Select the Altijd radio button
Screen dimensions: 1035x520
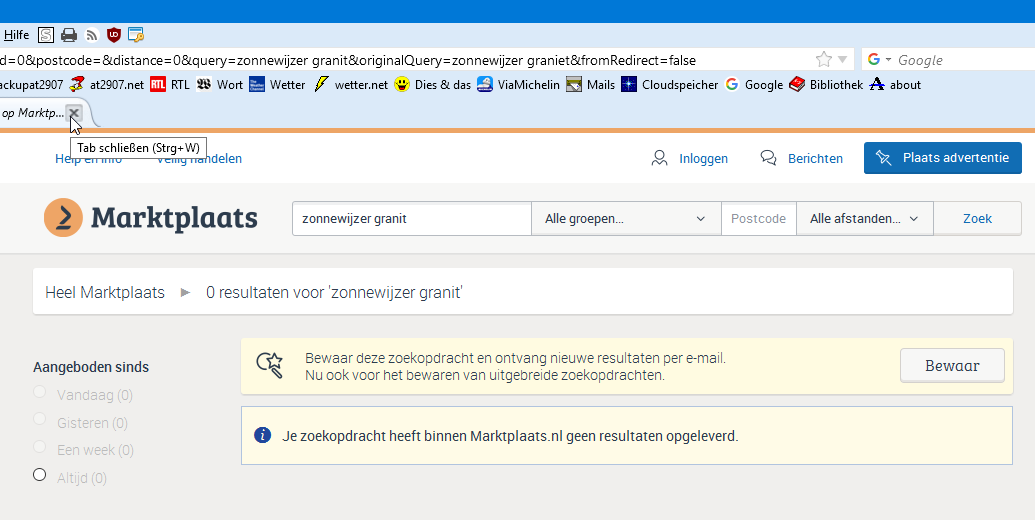click(x=40, y=475)
